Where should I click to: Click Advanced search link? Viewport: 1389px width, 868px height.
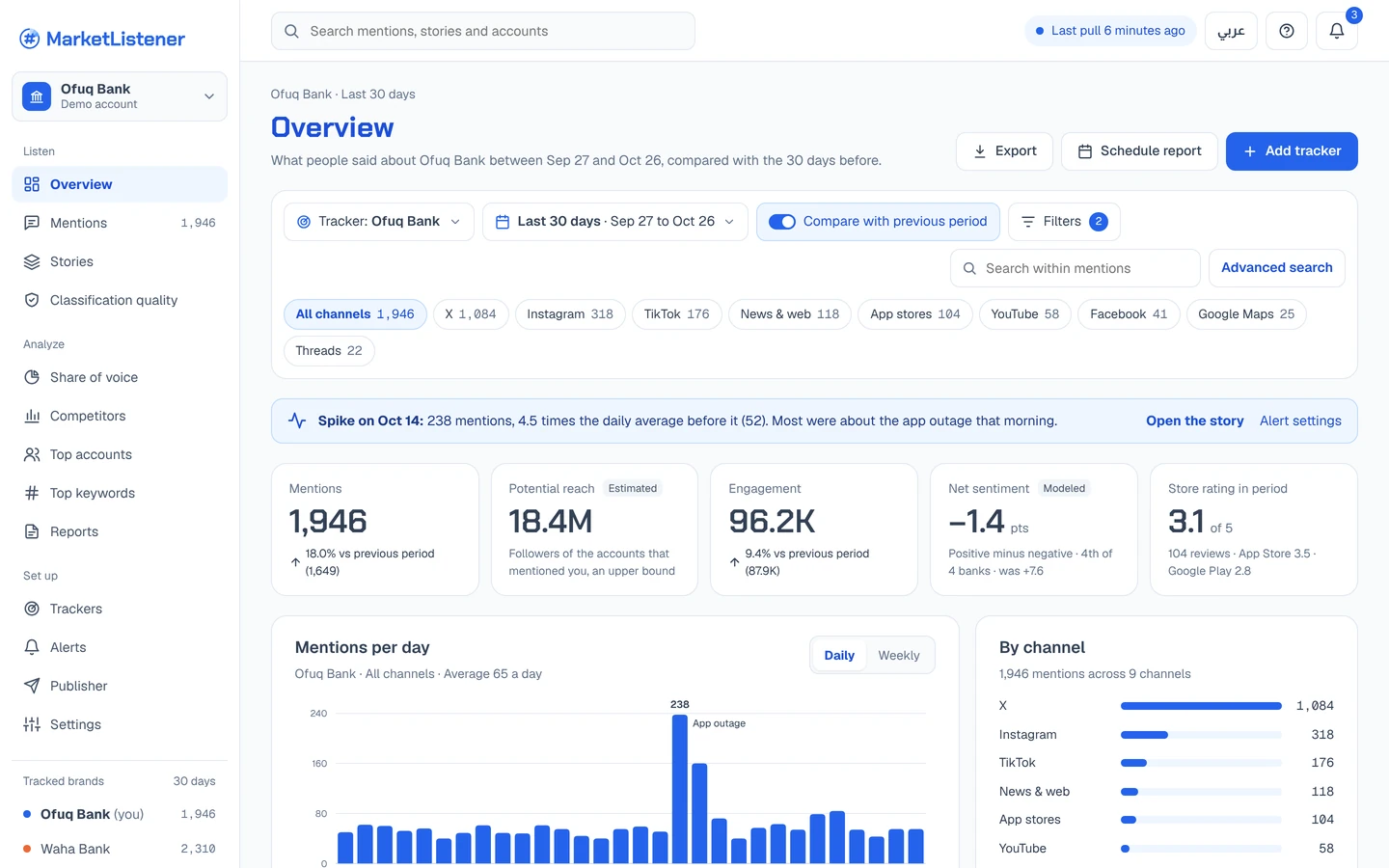[x=1277, y=268]
